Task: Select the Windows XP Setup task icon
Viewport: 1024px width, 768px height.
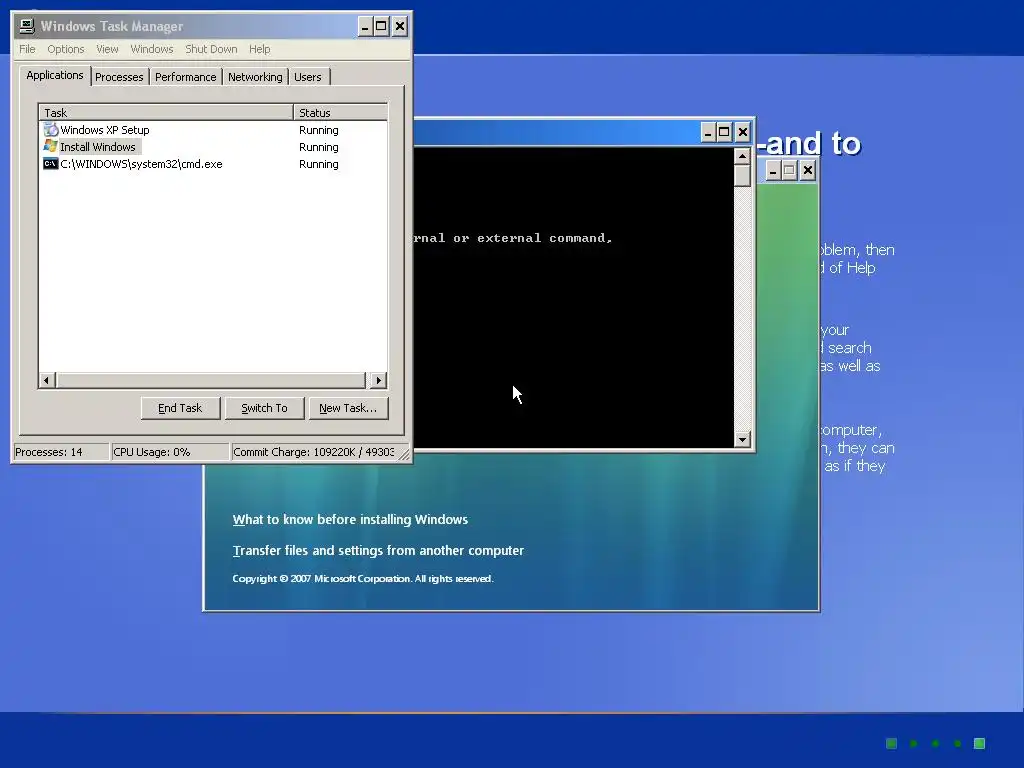Action: click(x=50, y=129)
